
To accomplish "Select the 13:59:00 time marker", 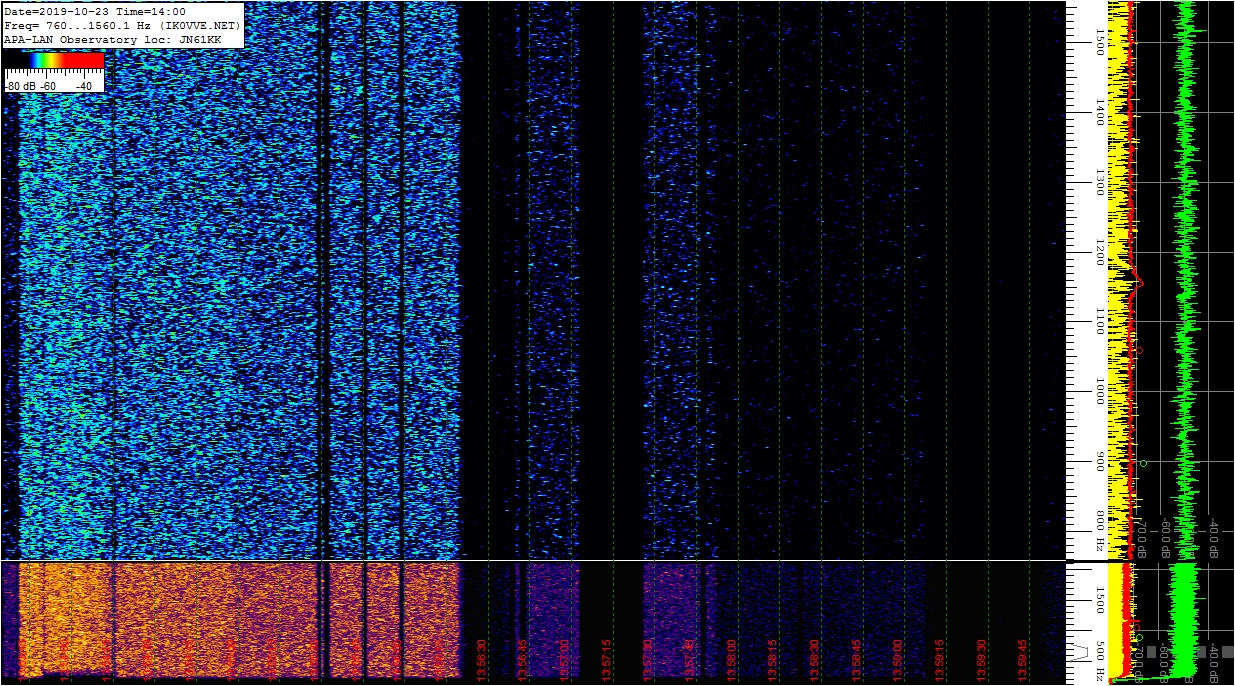I will 897,661.
